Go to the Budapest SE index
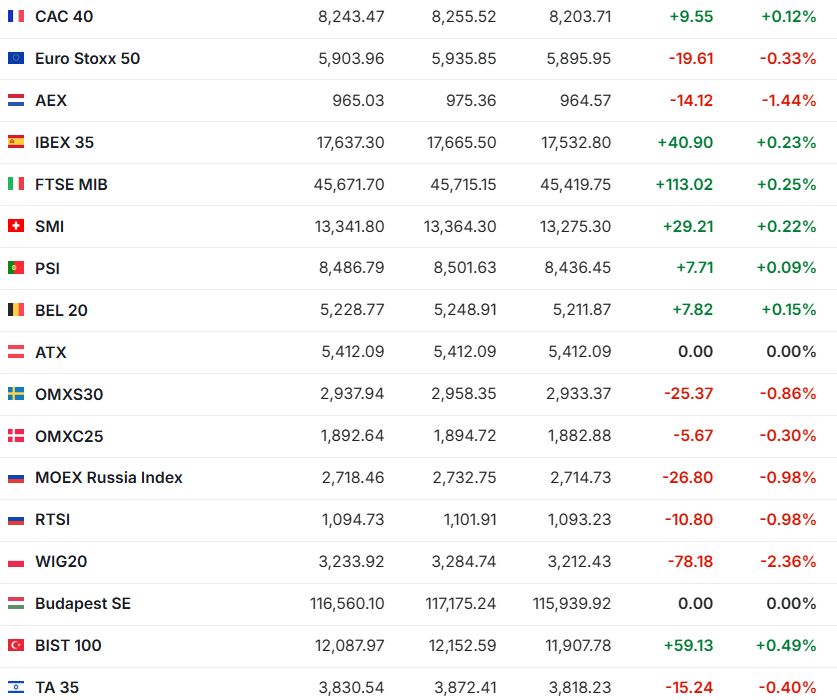 [82, 604]
